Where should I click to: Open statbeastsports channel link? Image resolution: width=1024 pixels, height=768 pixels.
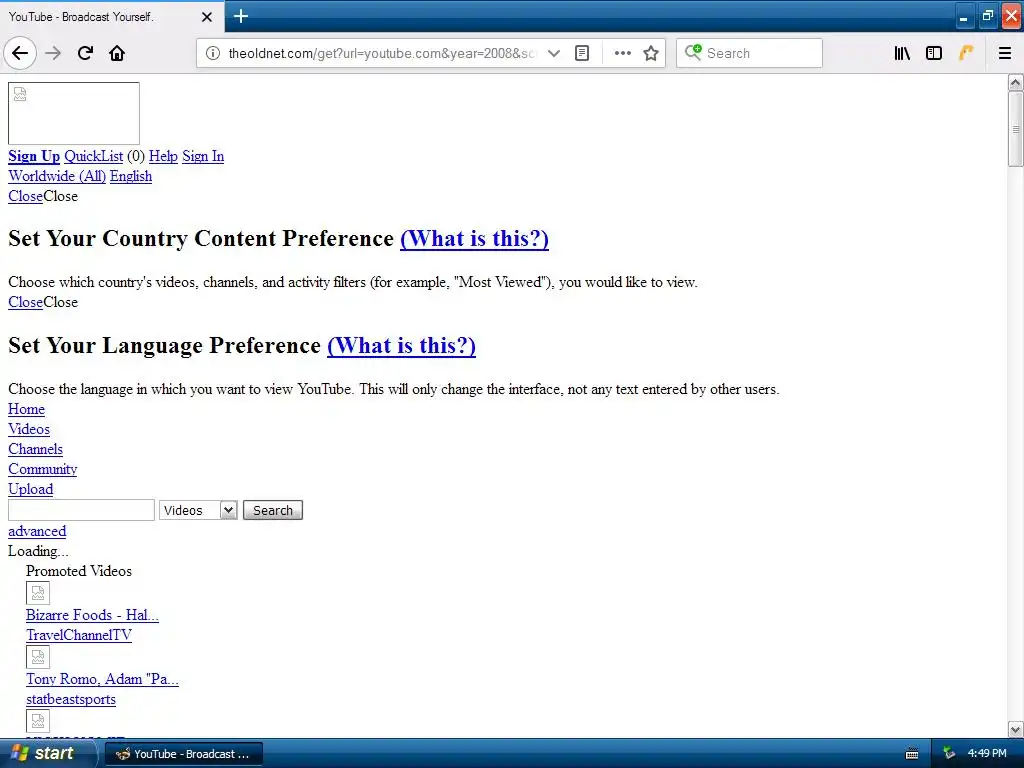[x=71, y=699]
